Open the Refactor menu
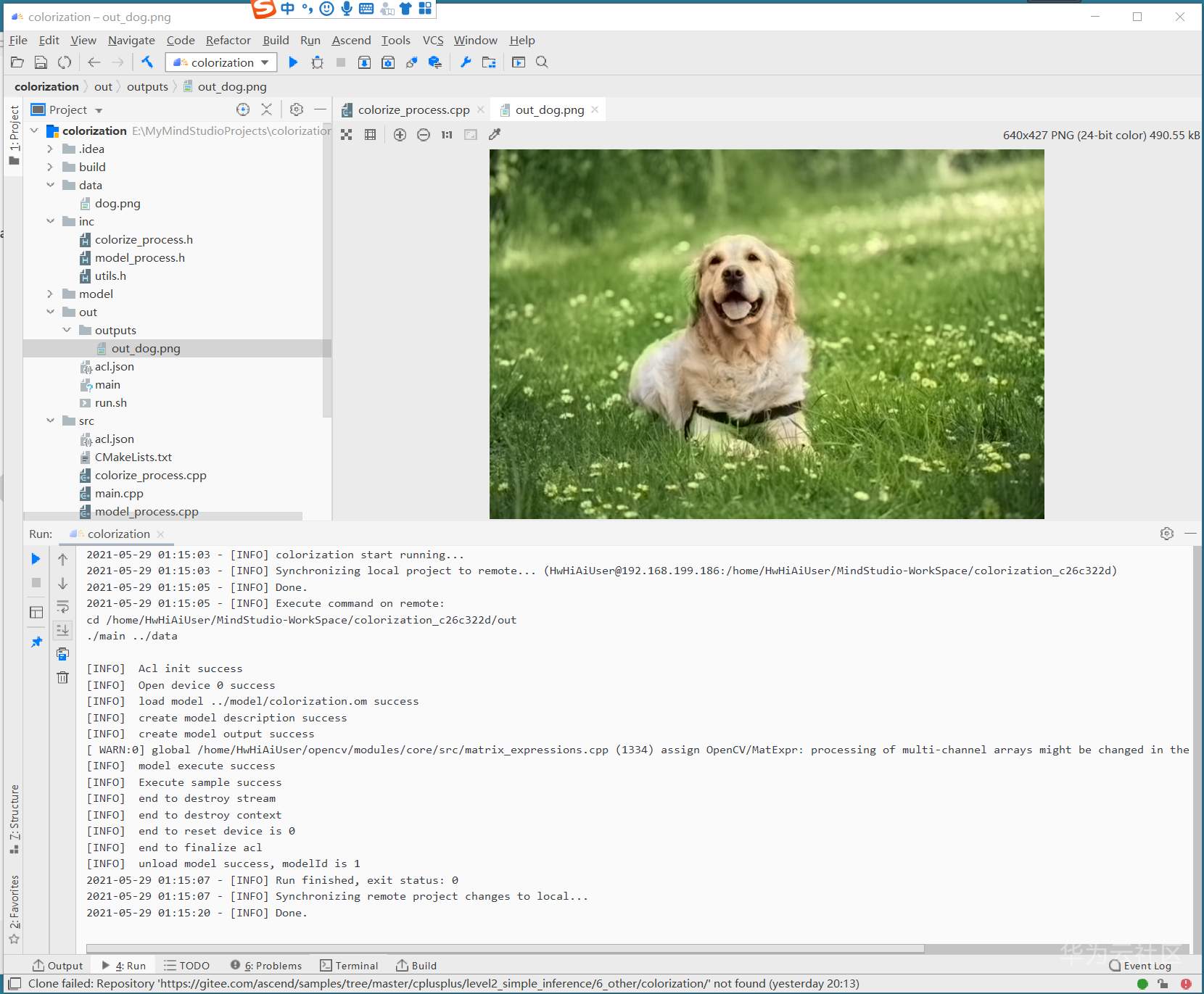The height and width of the screenshot is (994, 1204). click(228, 41)
